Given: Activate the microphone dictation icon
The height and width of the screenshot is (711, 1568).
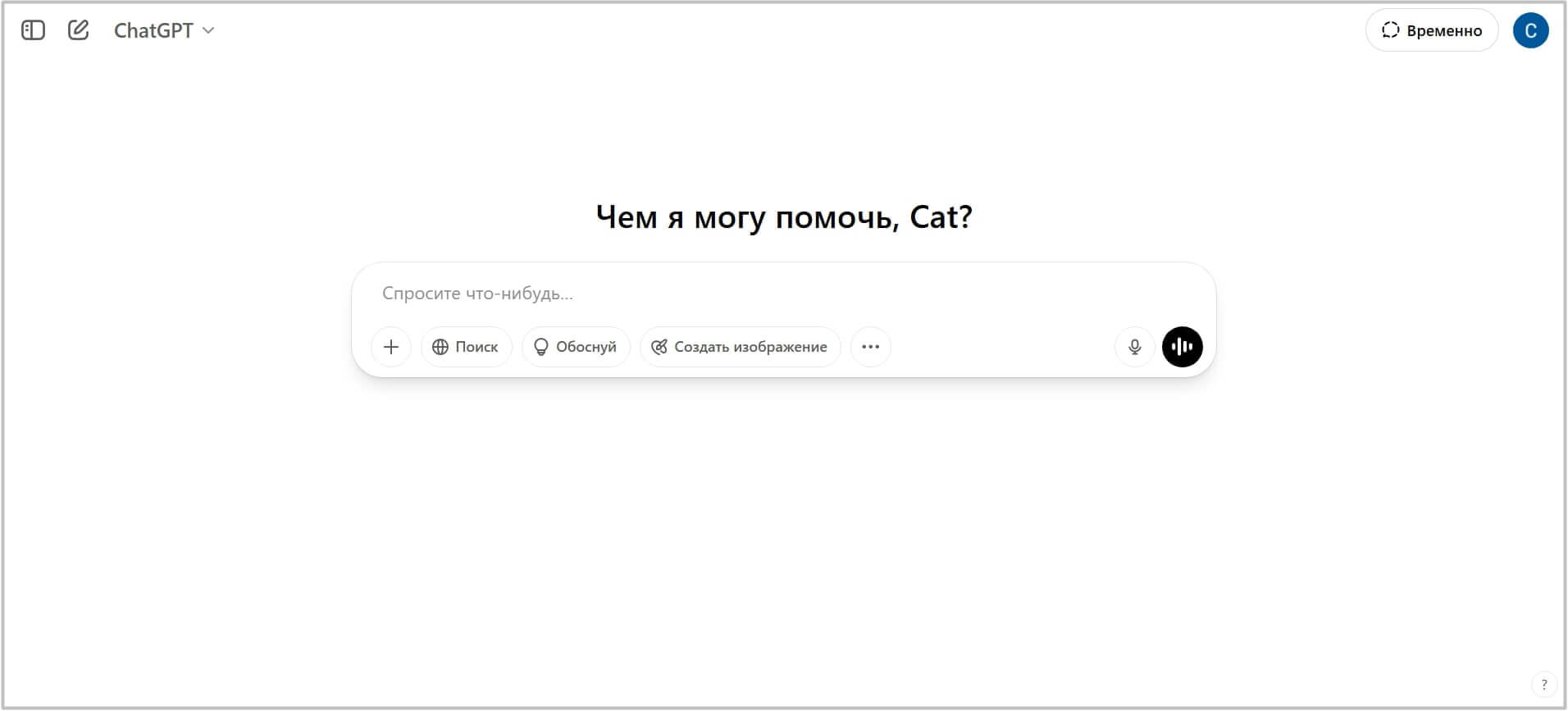Looking at the screenshot, I should pos(1135,347).
